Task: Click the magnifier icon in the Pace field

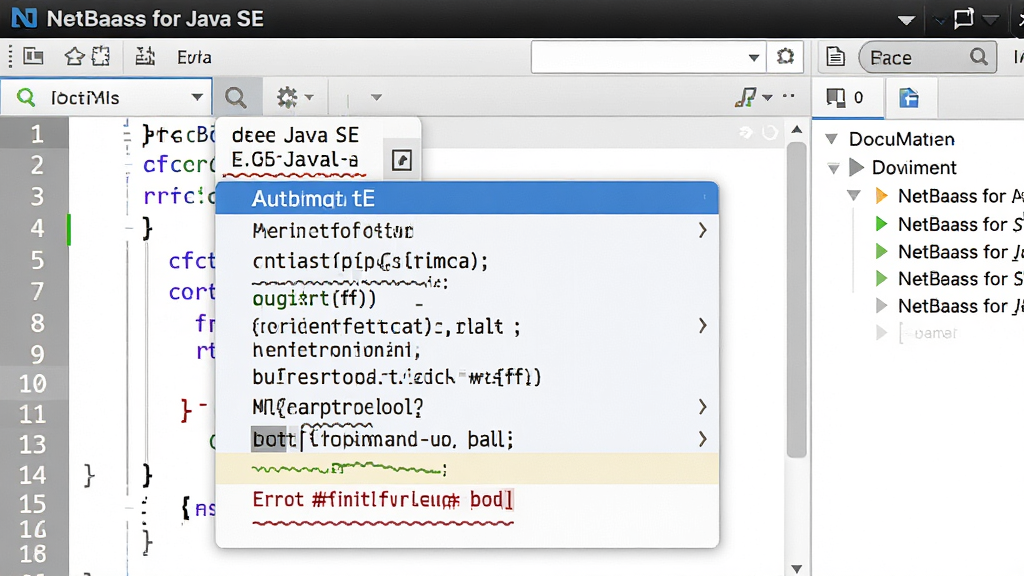Action: coord(978,57)
